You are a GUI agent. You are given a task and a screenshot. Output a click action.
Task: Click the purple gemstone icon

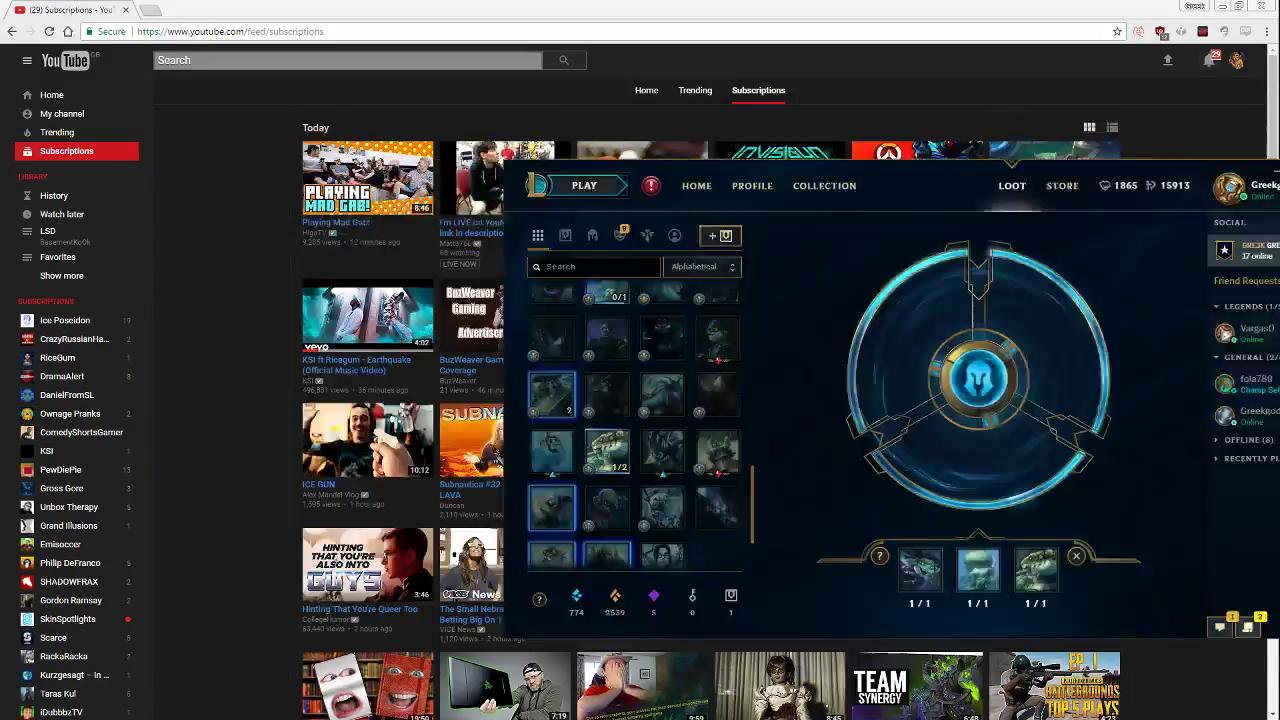[653, 596]
